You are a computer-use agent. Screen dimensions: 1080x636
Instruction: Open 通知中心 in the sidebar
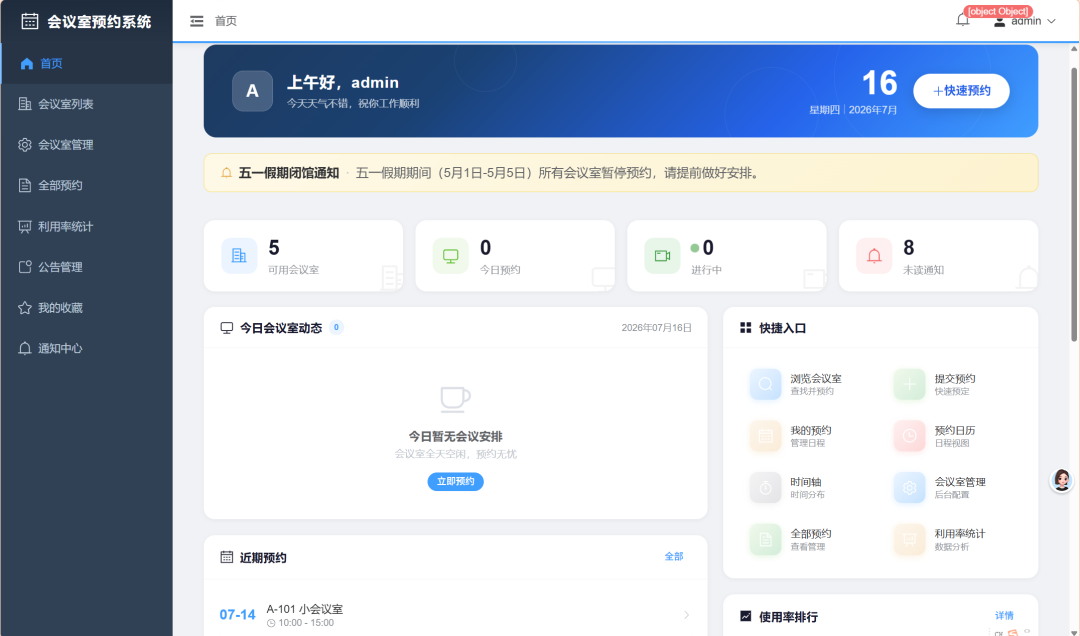click(86, 348)
